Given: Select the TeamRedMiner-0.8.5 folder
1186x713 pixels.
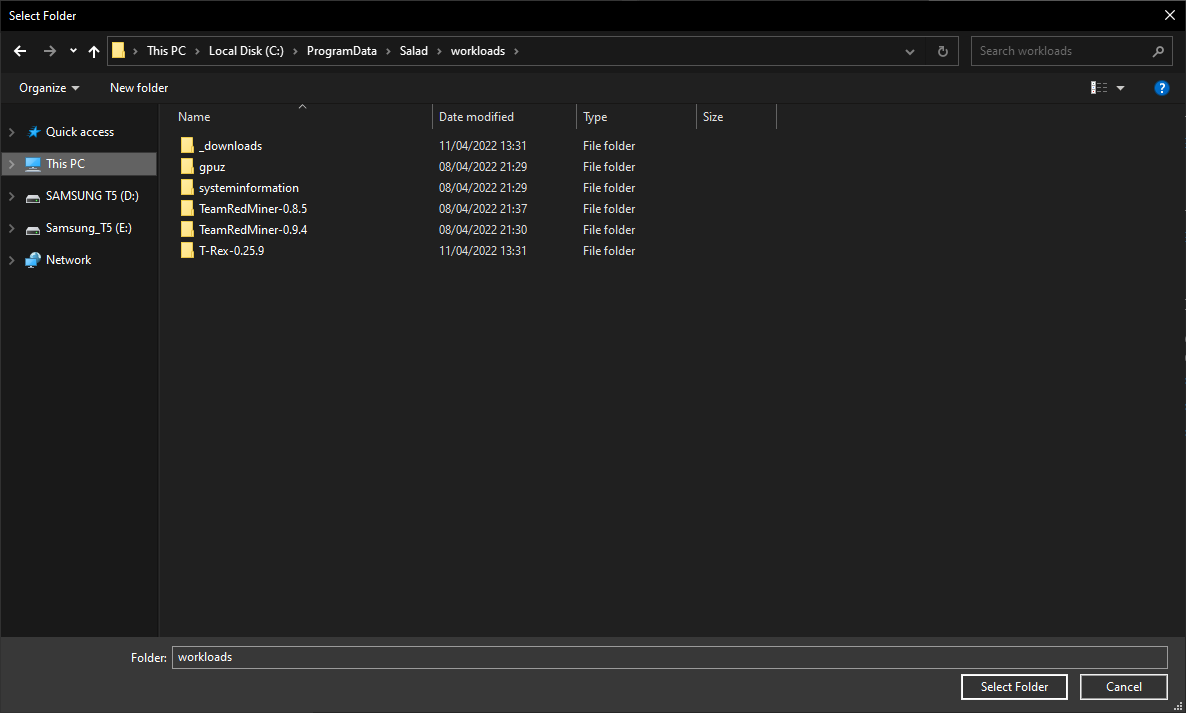Looking at the screenshot, I should tap(253, 209).
